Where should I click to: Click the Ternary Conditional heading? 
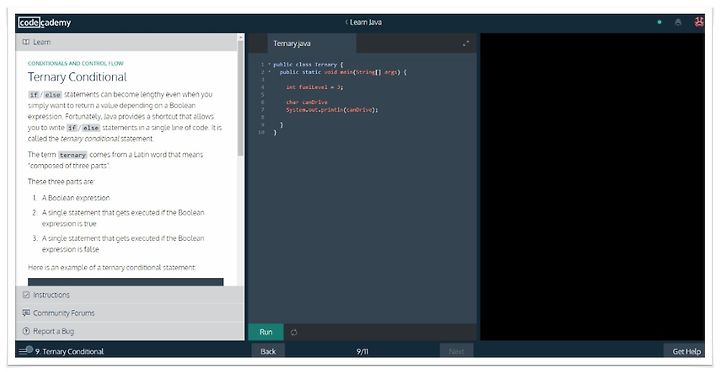[77, 77]
